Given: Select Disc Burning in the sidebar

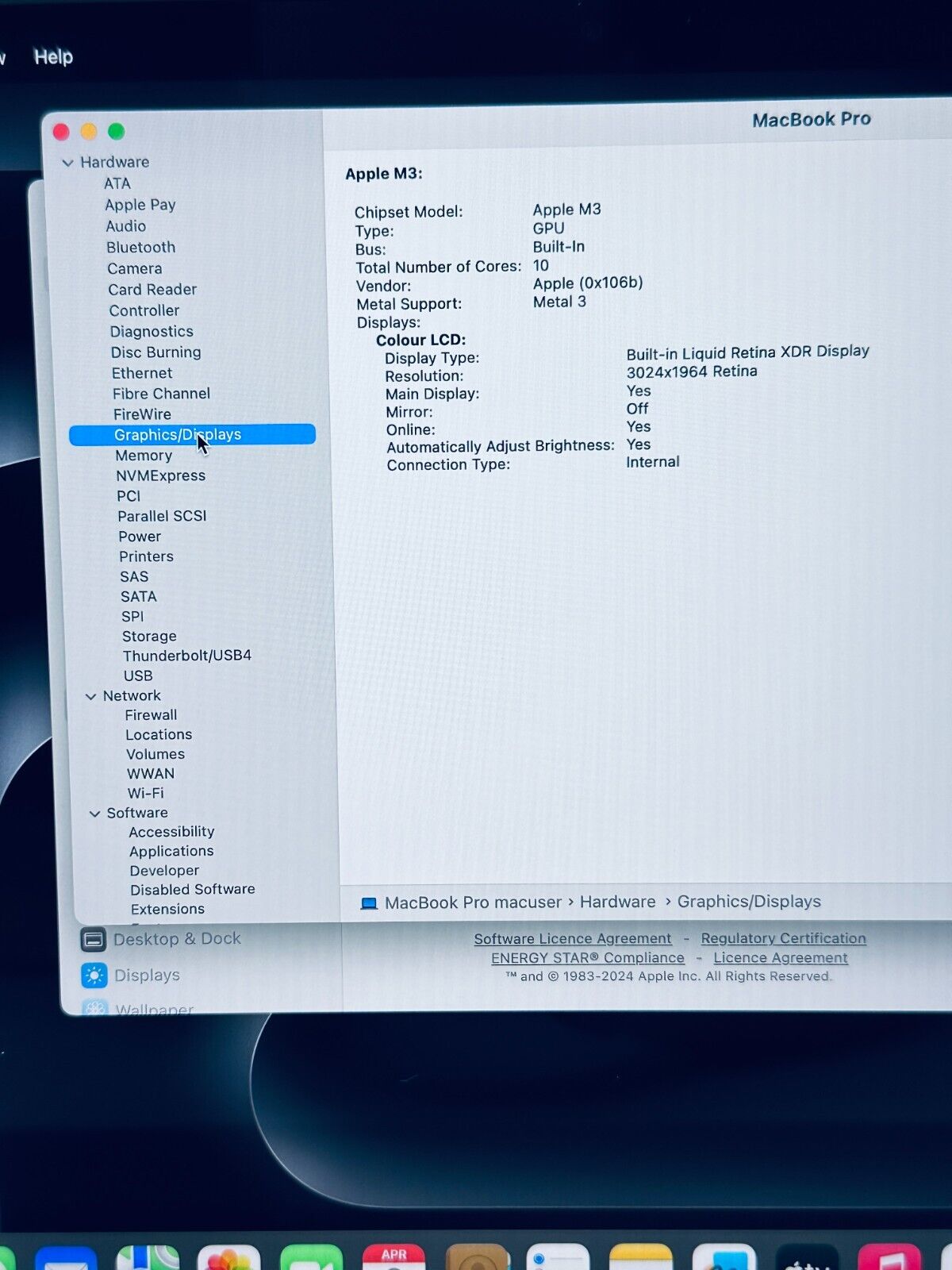Looking at the screenshot, I should (x=156, y=352).
